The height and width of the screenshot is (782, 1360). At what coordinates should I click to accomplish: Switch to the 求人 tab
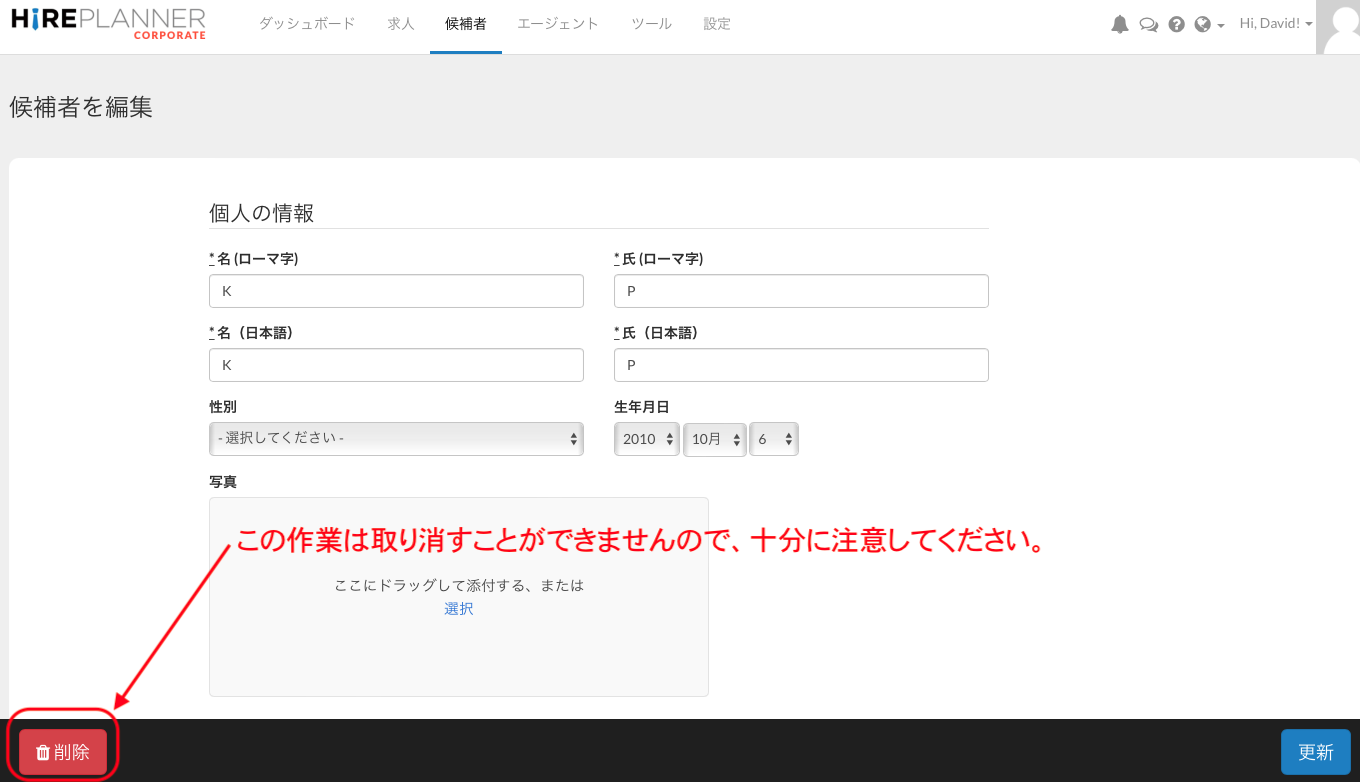401,24
